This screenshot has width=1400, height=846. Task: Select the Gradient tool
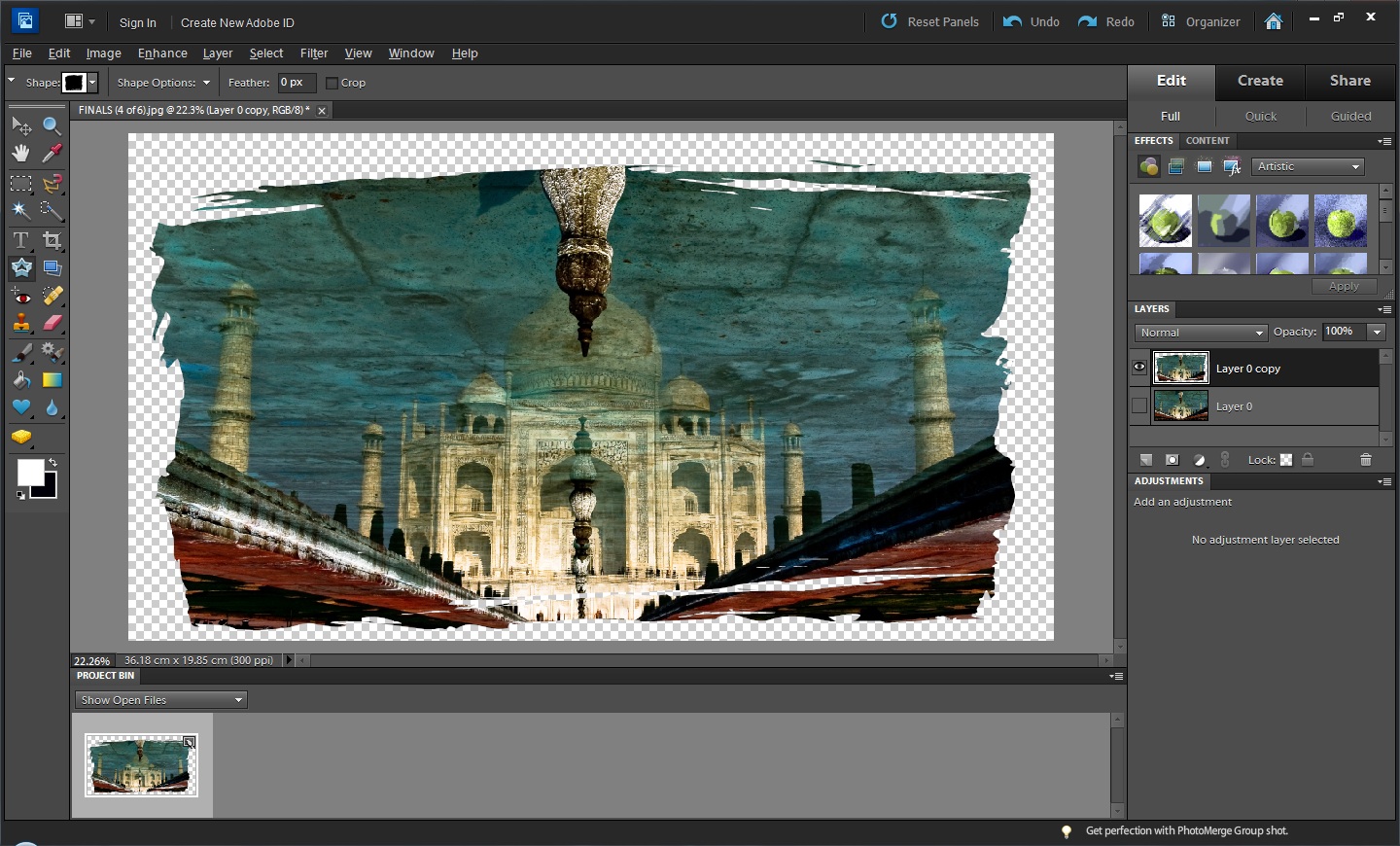coord(52,380)
